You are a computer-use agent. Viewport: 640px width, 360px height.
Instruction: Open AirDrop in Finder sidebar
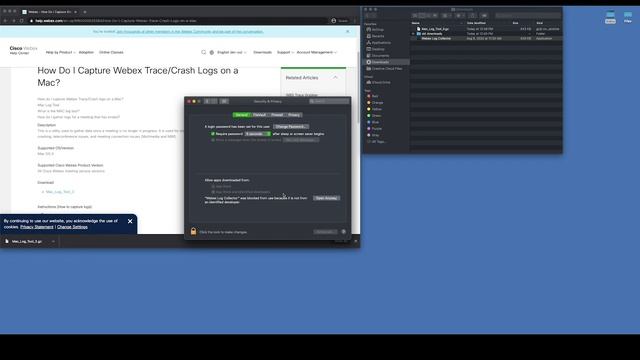pos(375,29)
